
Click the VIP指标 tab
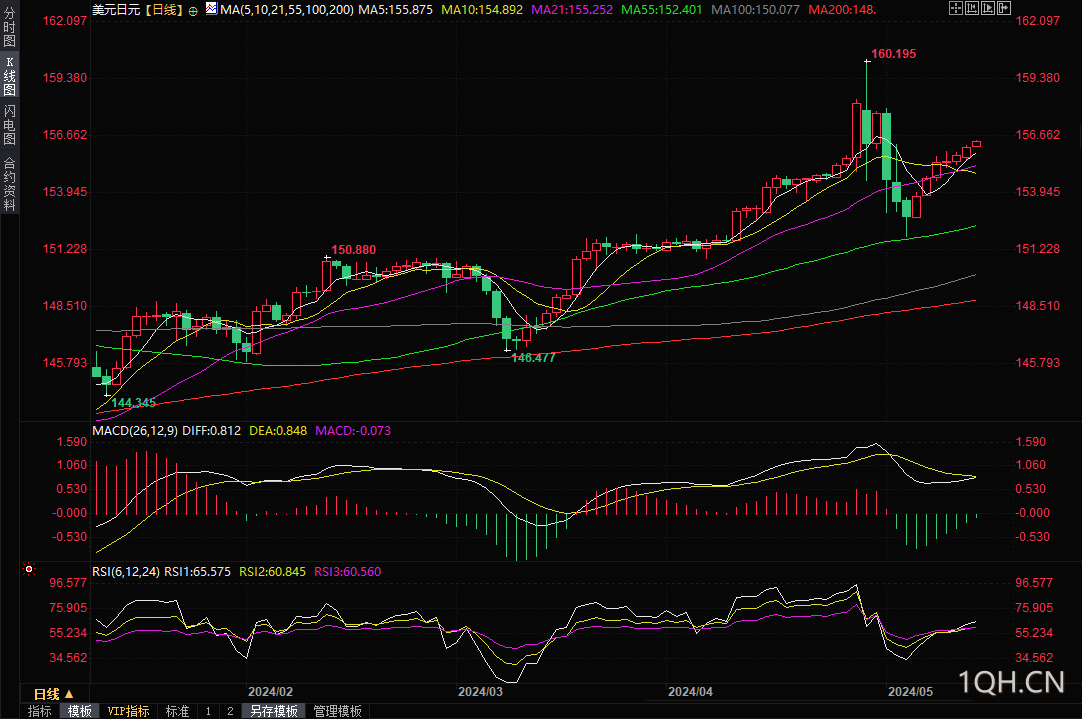click(128, 711)
